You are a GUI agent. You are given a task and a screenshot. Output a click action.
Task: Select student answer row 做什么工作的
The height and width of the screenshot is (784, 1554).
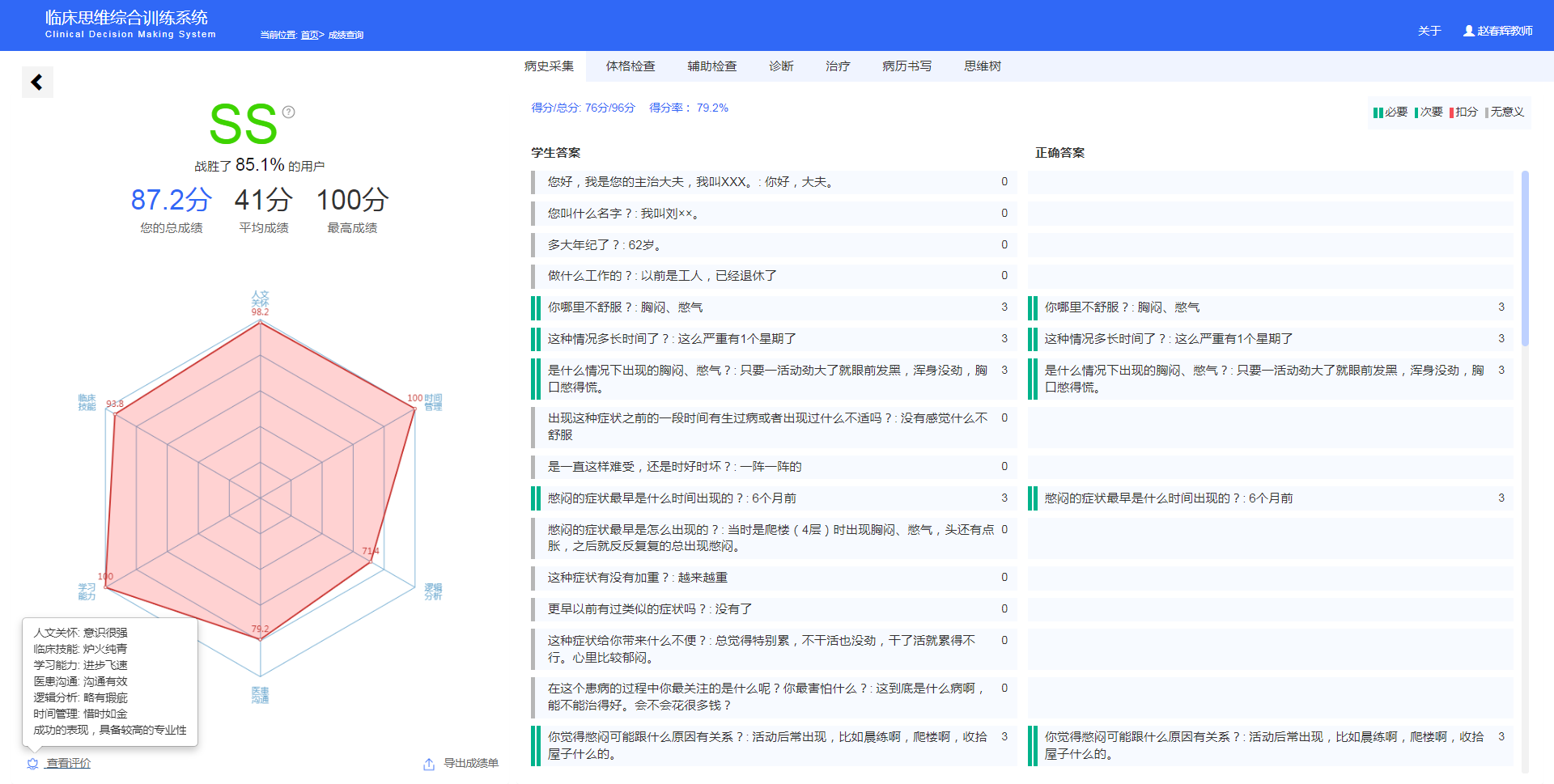[x=774, y=276]
